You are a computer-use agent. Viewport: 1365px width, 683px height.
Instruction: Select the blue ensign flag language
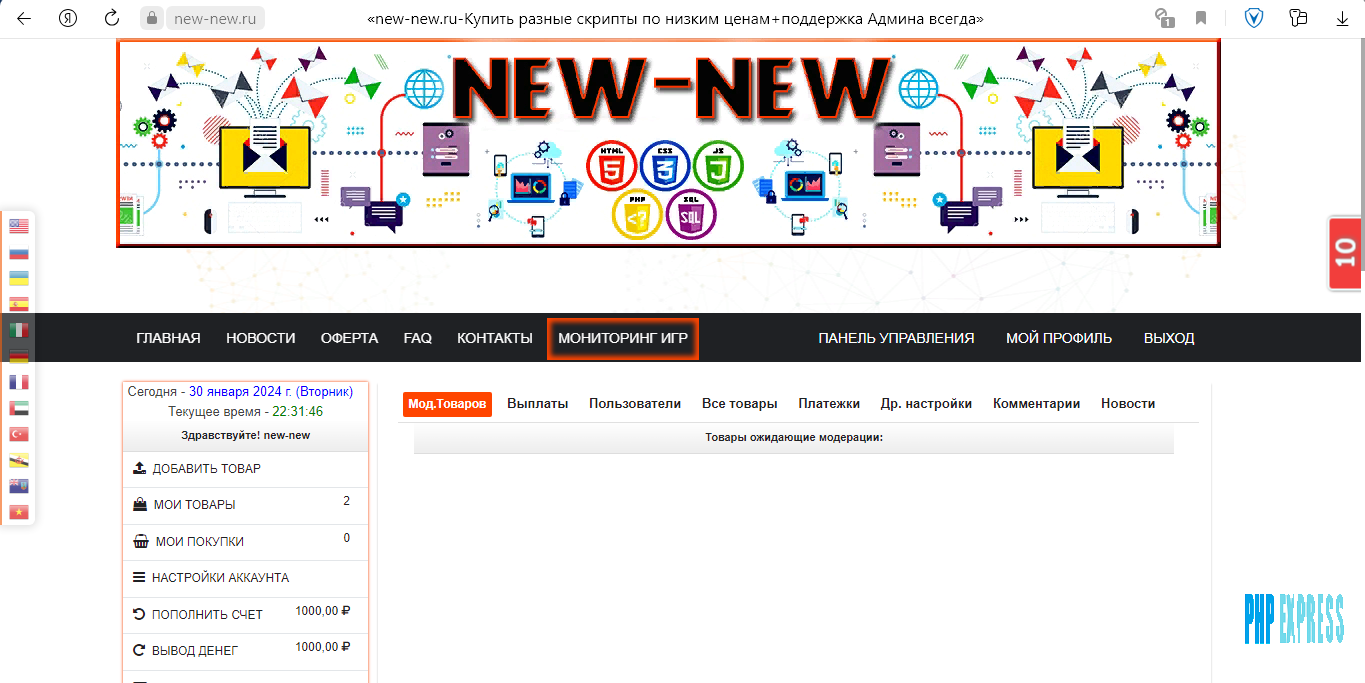click(x=19, y=486)
